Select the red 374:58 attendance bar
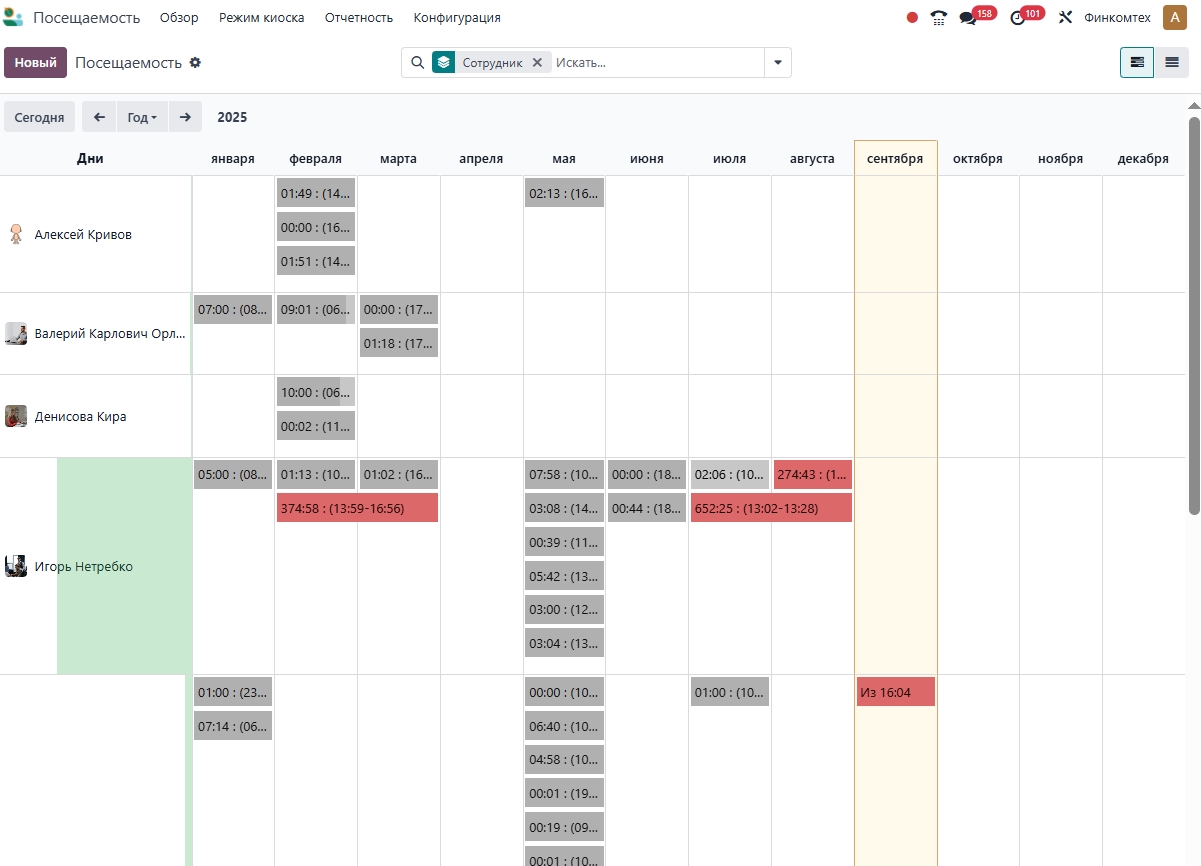Screen dimensions: 1201x866 pos(357,508)
